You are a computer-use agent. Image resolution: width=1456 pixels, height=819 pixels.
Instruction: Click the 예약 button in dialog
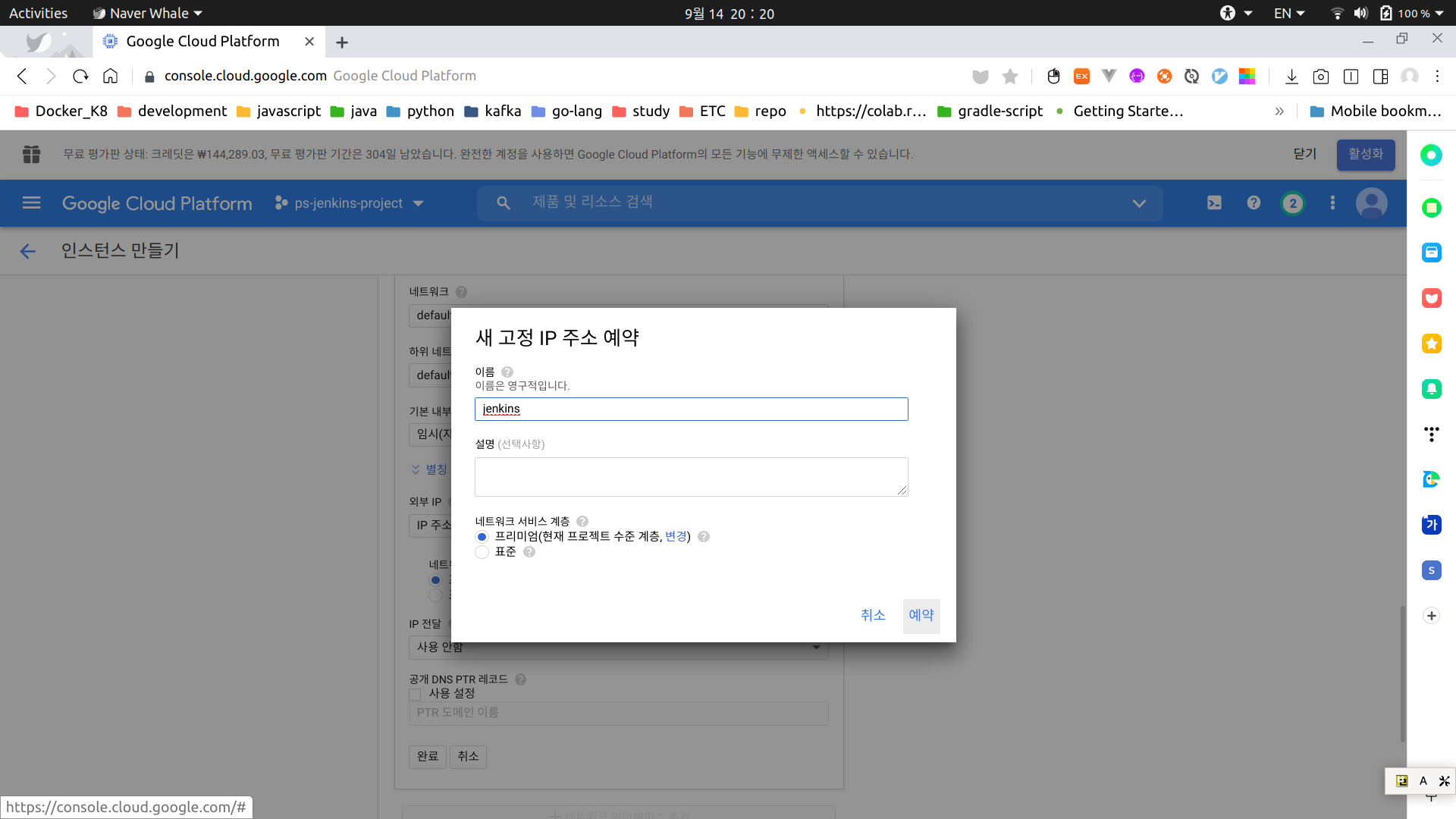pos(921,615)
